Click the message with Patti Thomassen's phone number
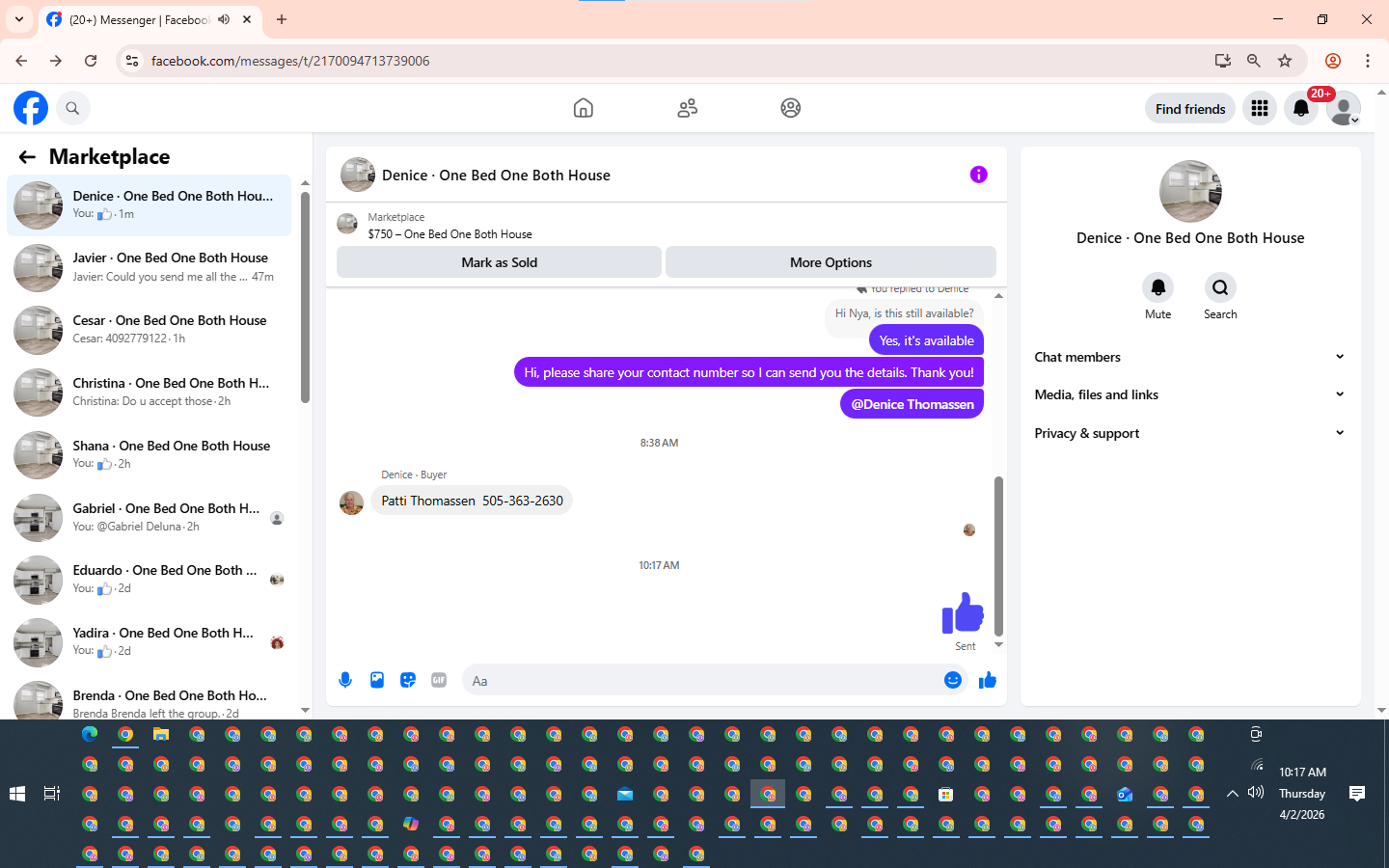This screenshot has width=1389, height=868. (x=472, y=501)
